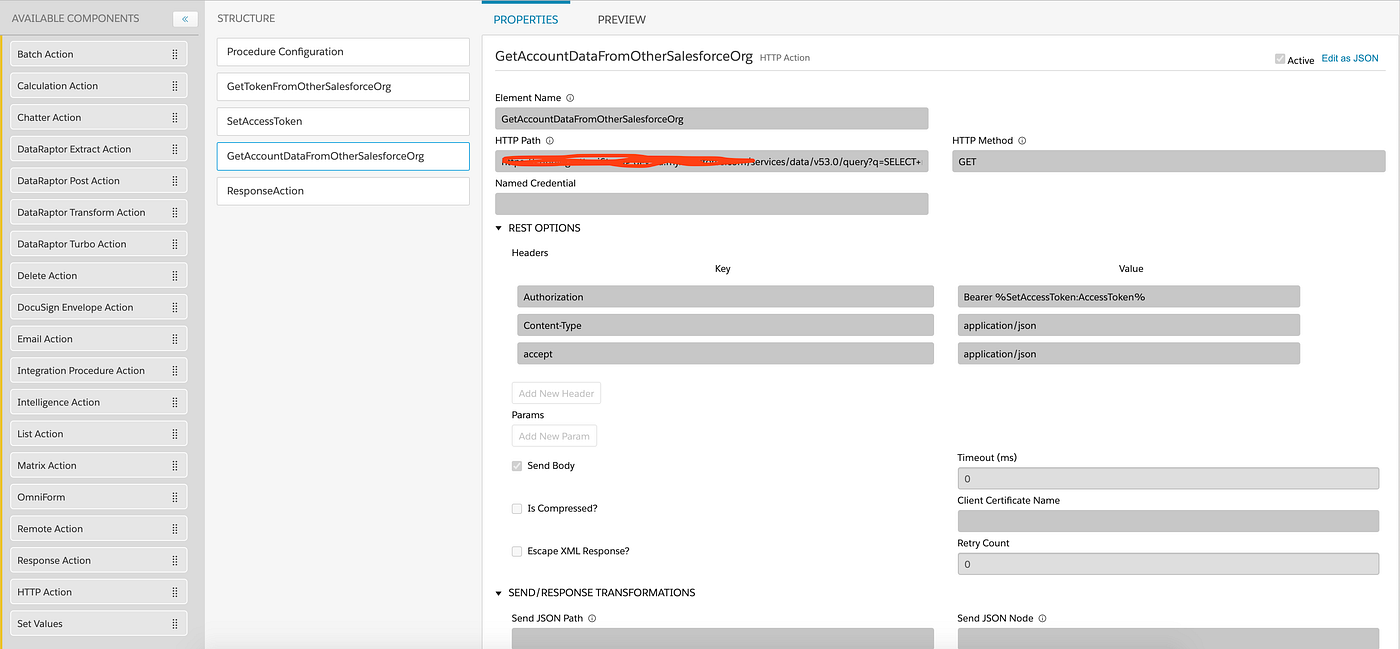Switch to the PREVIEW tab
The height and width of the screenshot is (649, 1400).
(622, 19)
